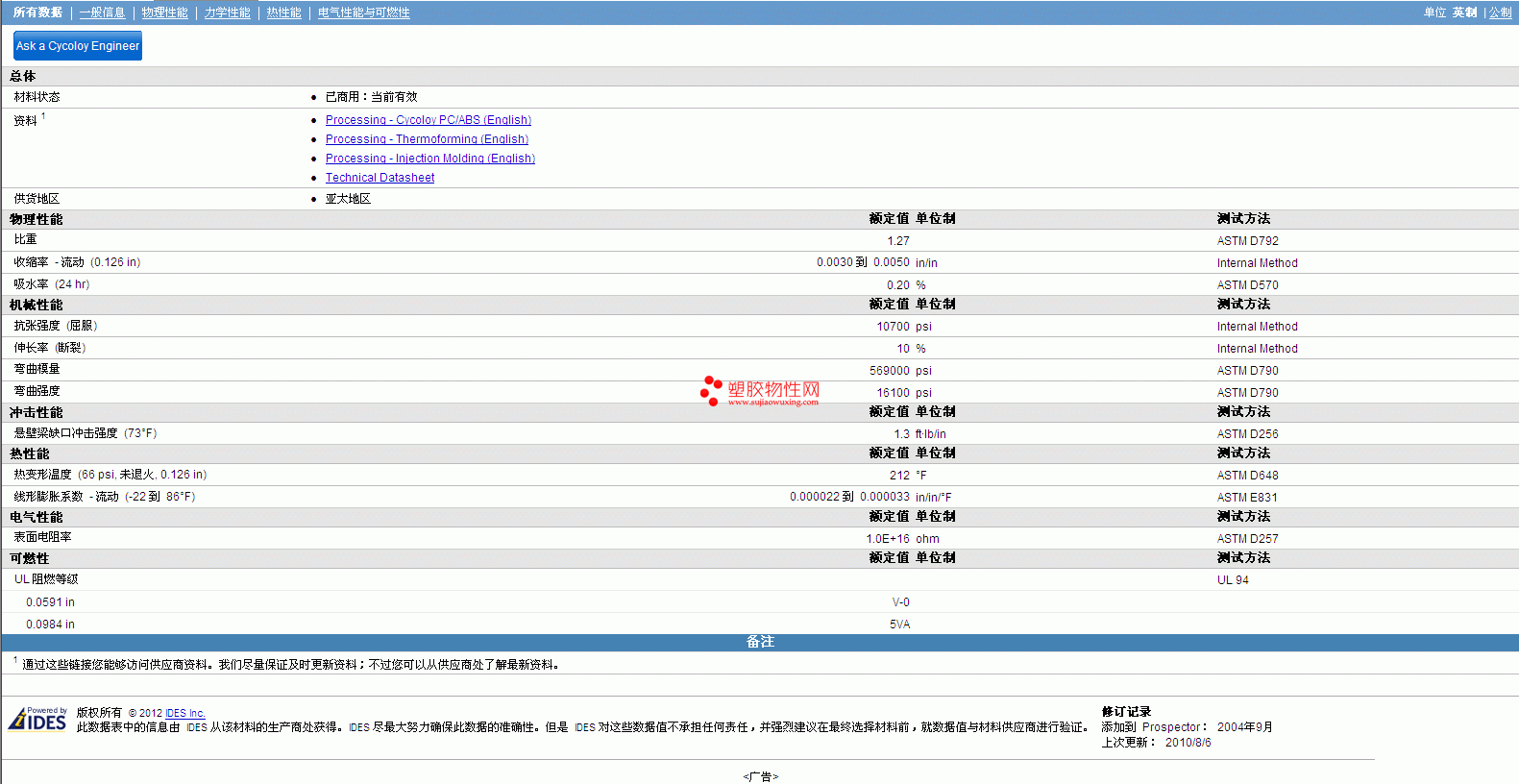Select 英制 units option
Image resolution: width=1519 pixels, height=784 pixels.
[1464, 12]
